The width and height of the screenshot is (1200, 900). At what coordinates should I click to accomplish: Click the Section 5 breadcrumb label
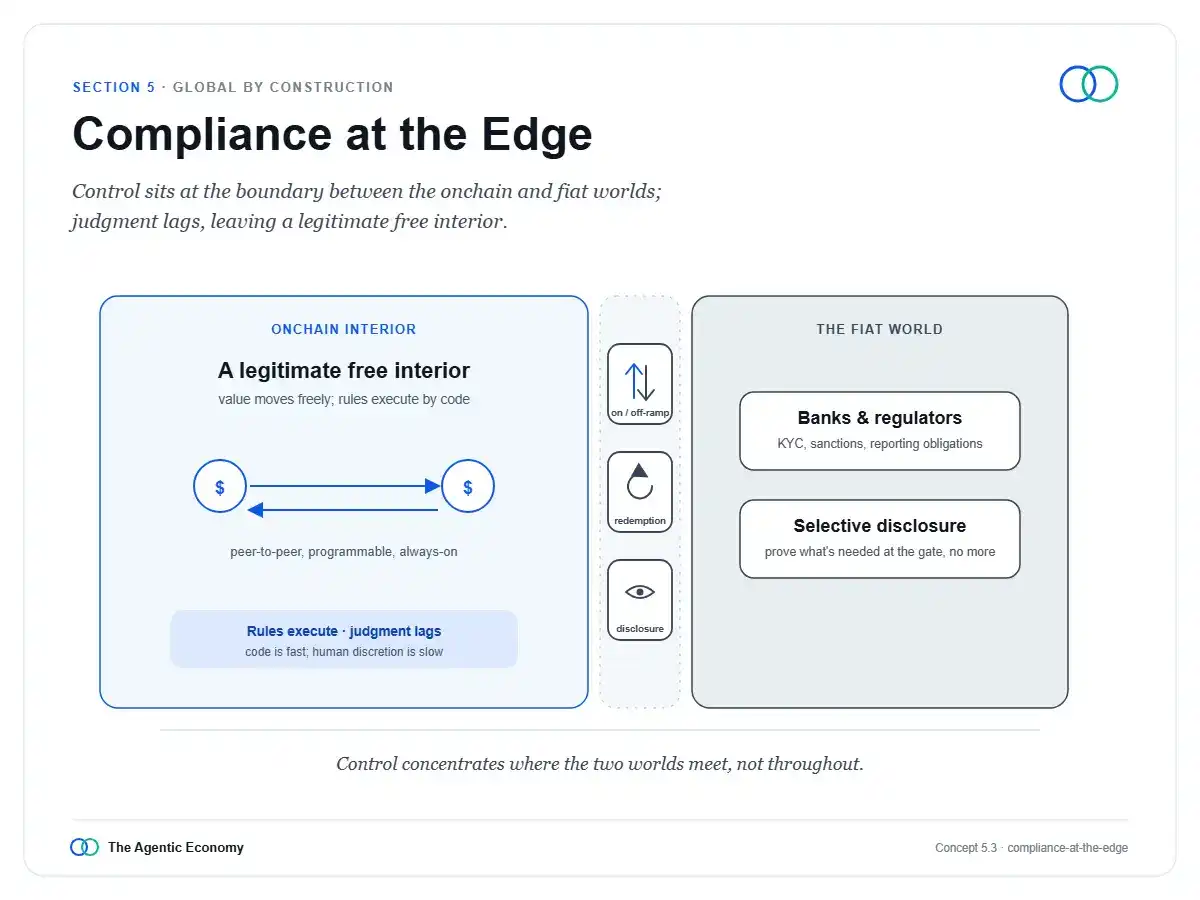coord(114,87)
